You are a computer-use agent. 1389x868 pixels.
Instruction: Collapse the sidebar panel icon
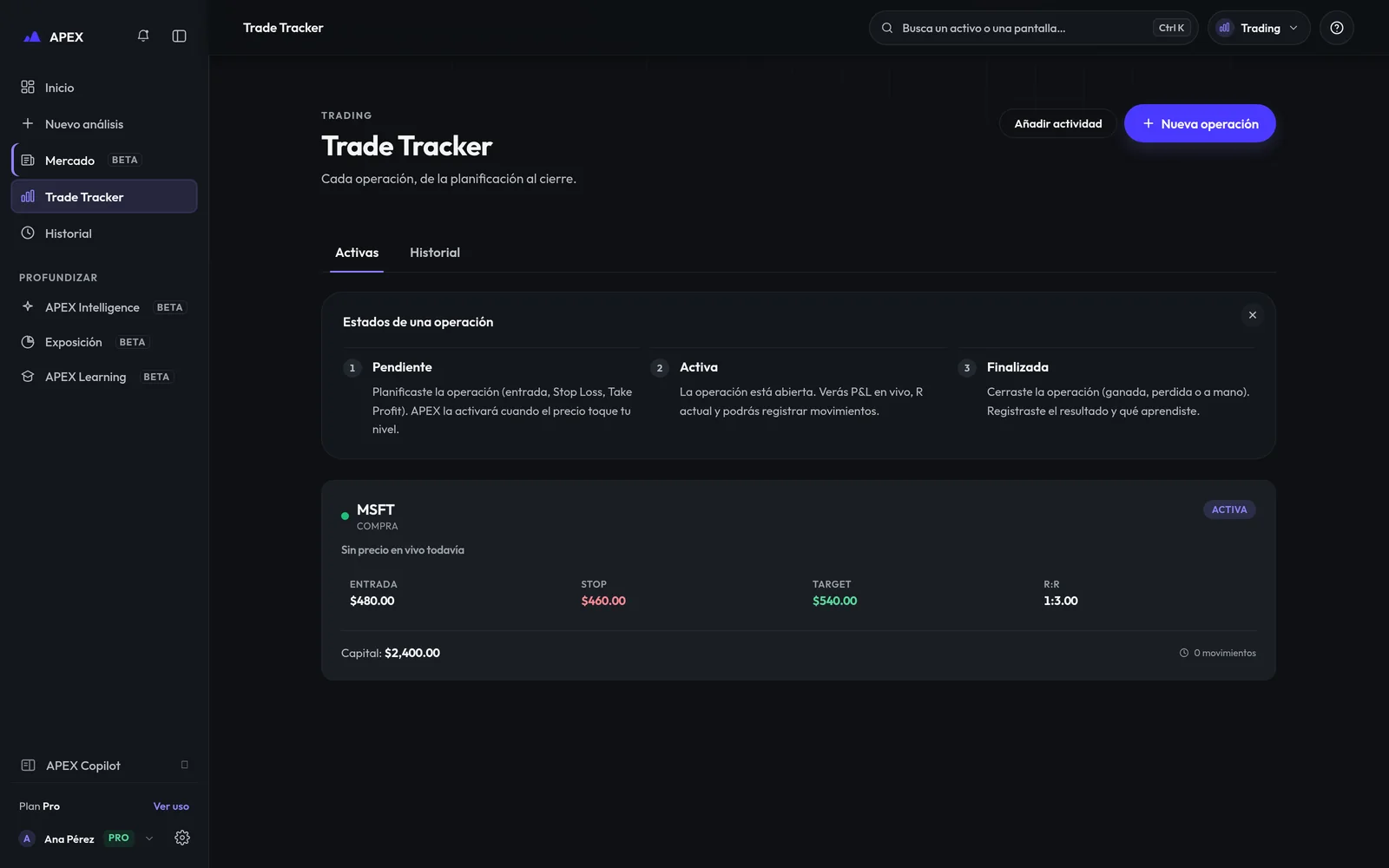180,36
